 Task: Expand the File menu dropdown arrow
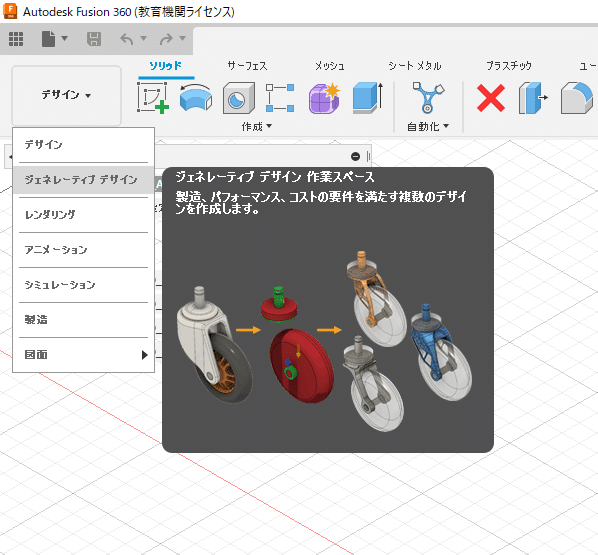click(x=64, y=38)
